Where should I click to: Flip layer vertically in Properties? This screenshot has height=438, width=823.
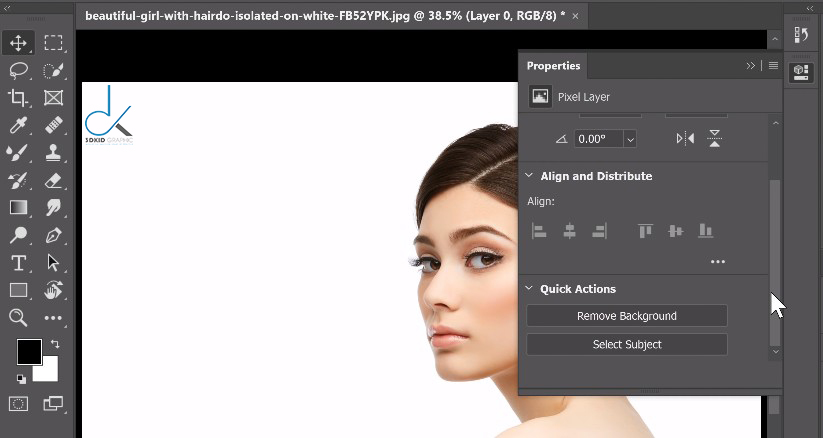[714, 139]
